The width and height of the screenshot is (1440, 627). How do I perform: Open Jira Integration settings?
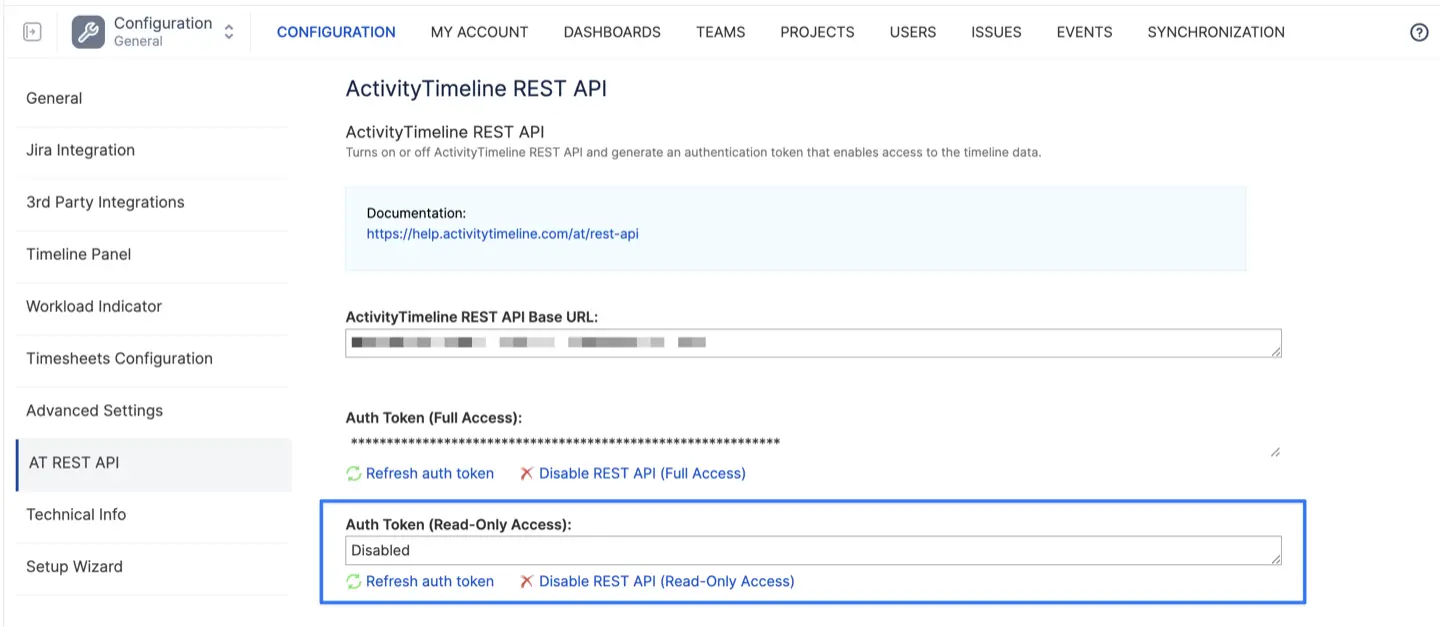pyautogui.click(x=80, y=150)
